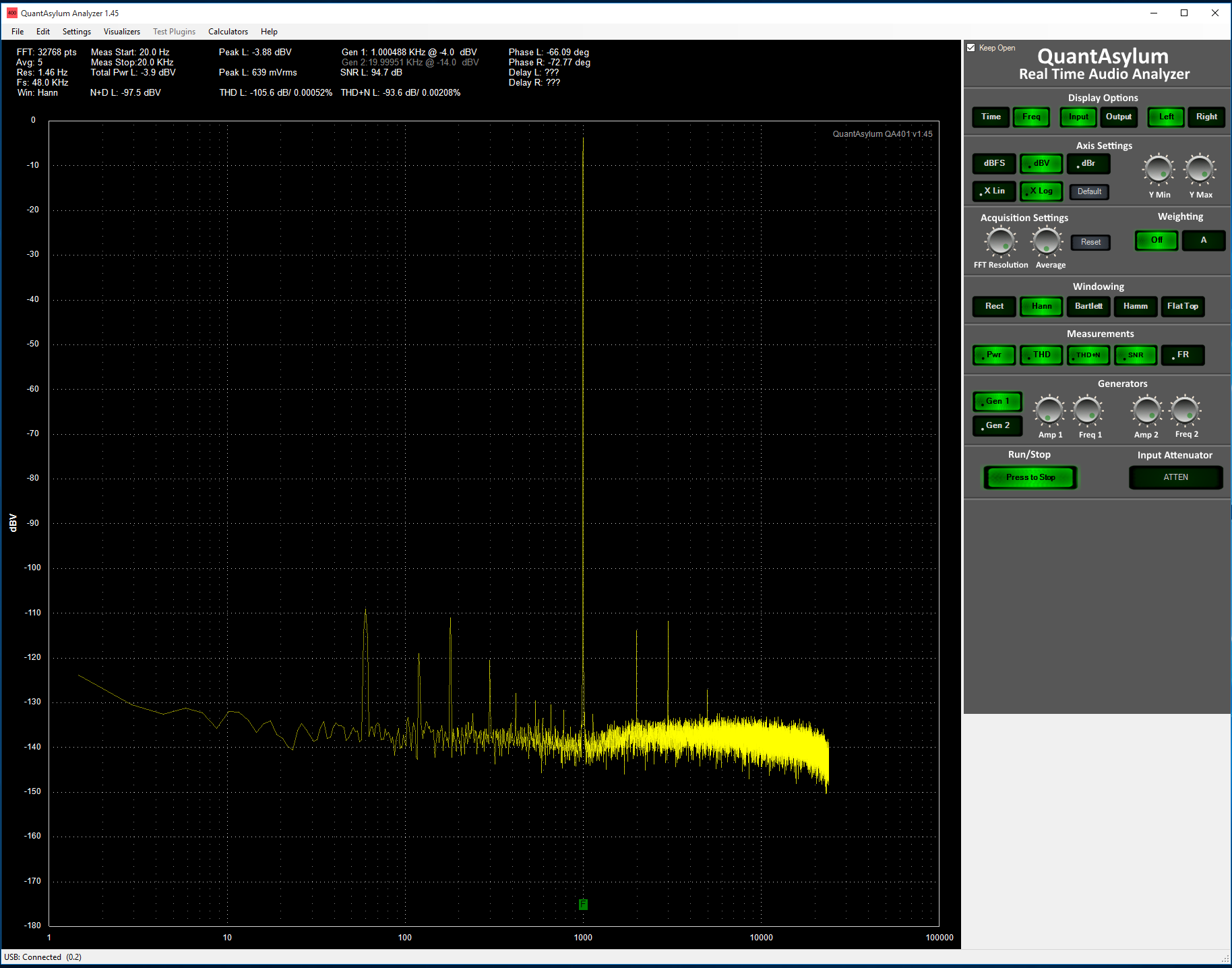Click the SNR L: 94.7 dB readout
Viewport: 1232px width, 968px height.
point(371,73)
